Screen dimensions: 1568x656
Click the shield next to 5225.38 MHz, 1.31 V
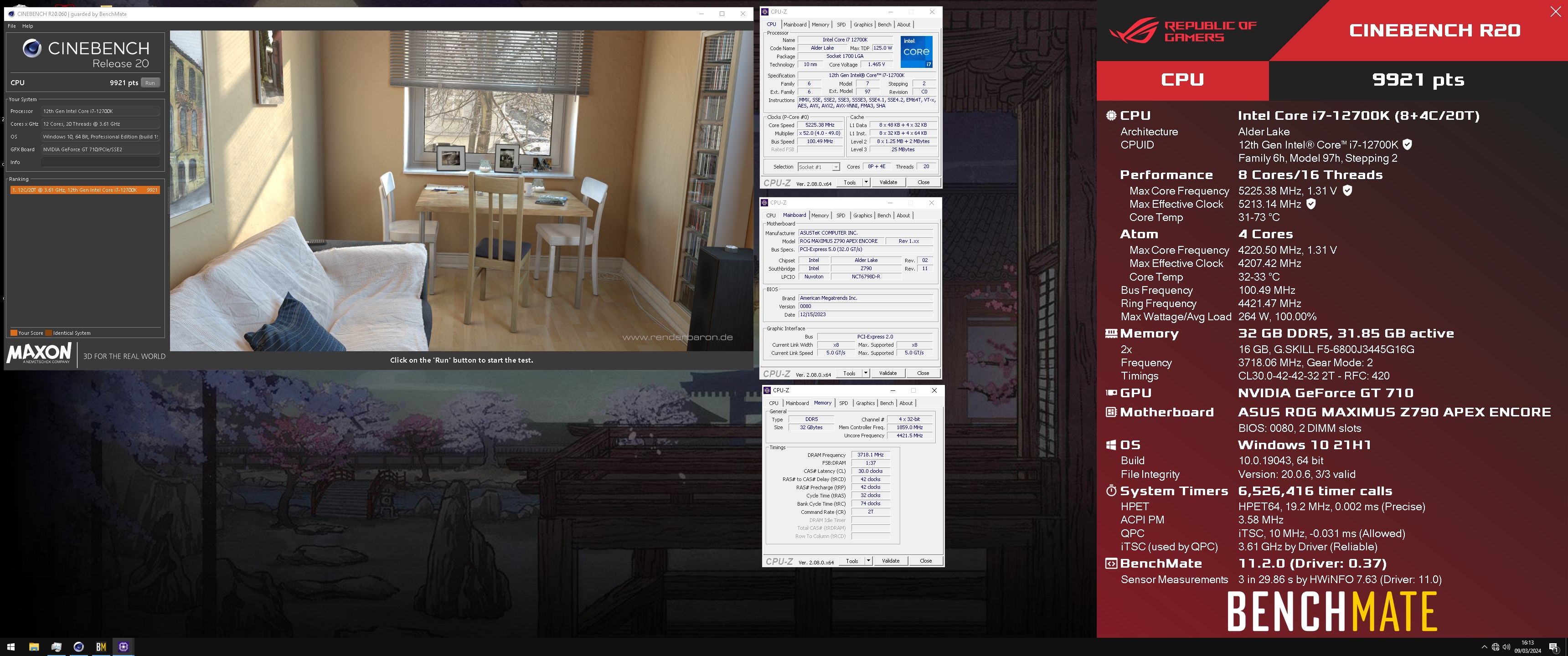[x=1347, y=190]
